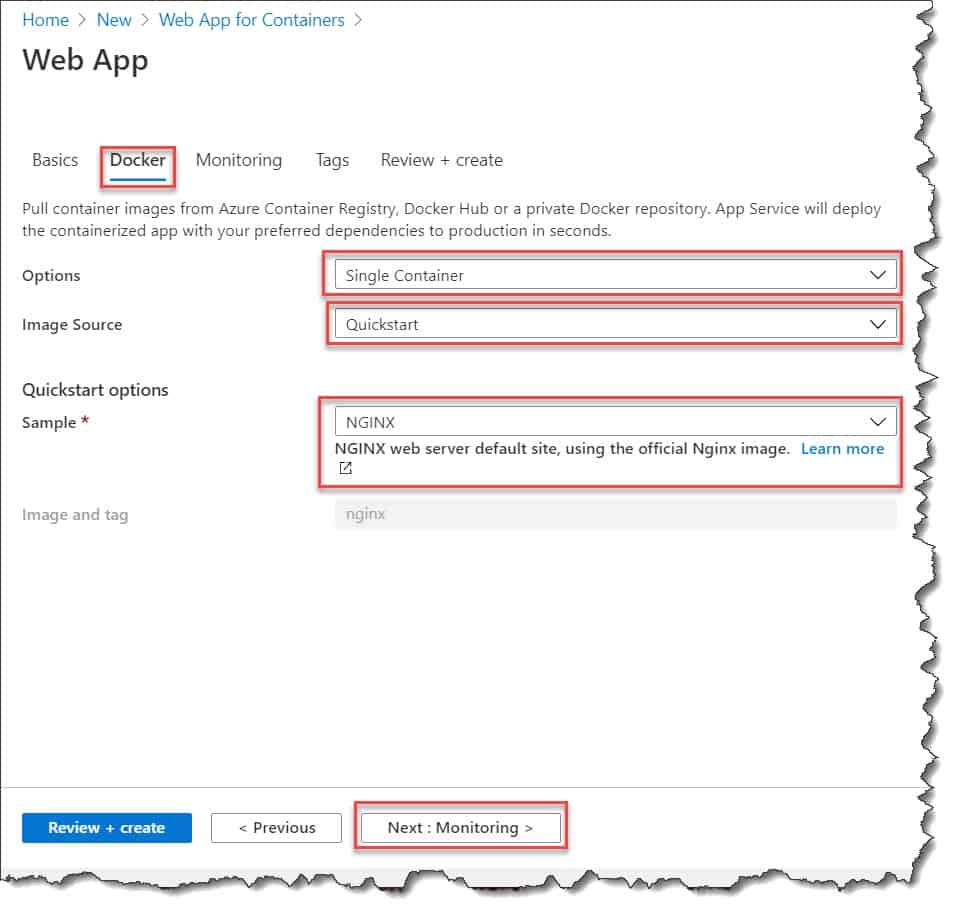Switch to the Basics tab
Screen dimensions: 960x913
54,160
